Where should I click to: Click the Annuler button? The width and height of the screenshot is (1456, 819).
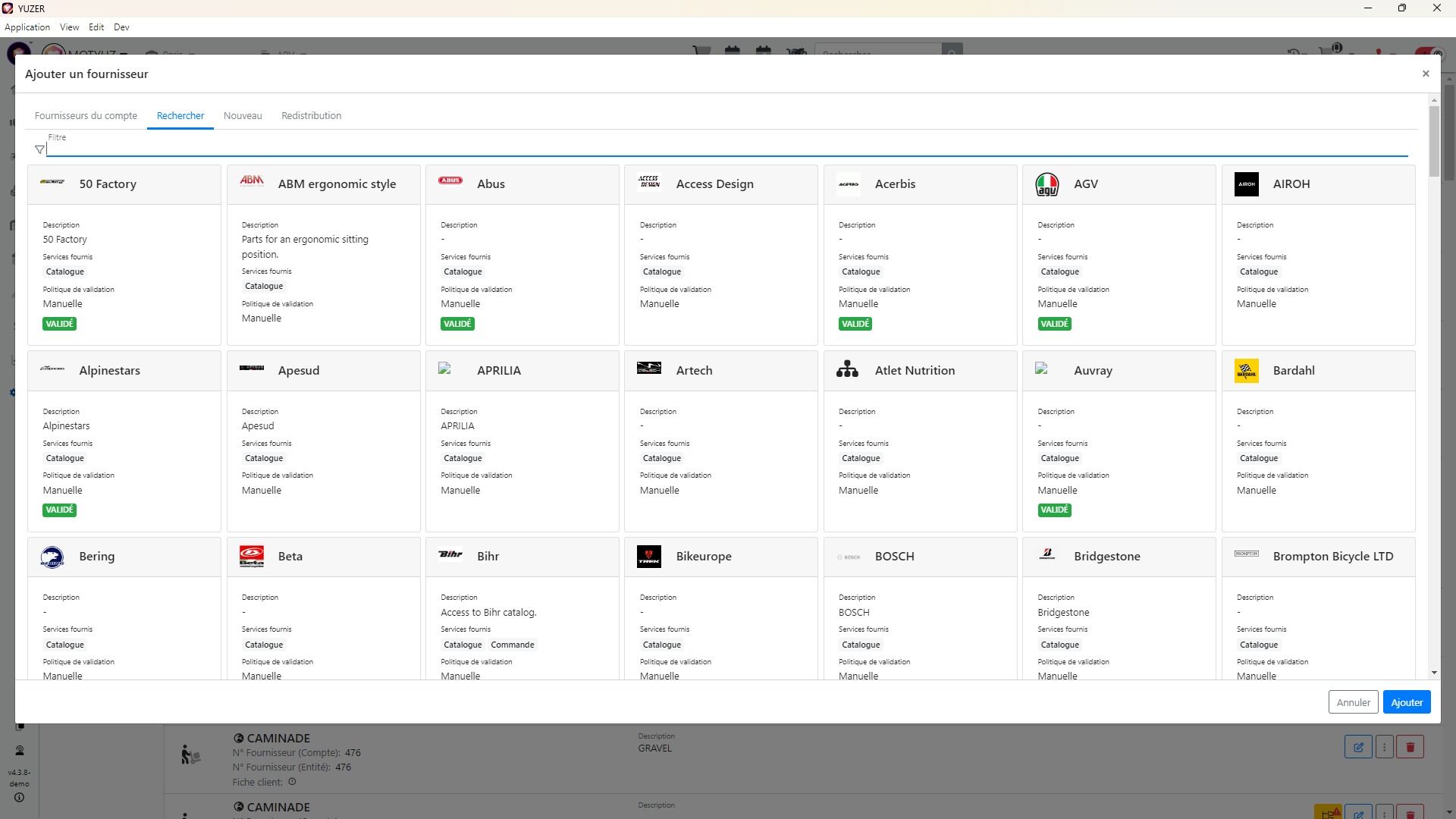(x=1353, y=702)
